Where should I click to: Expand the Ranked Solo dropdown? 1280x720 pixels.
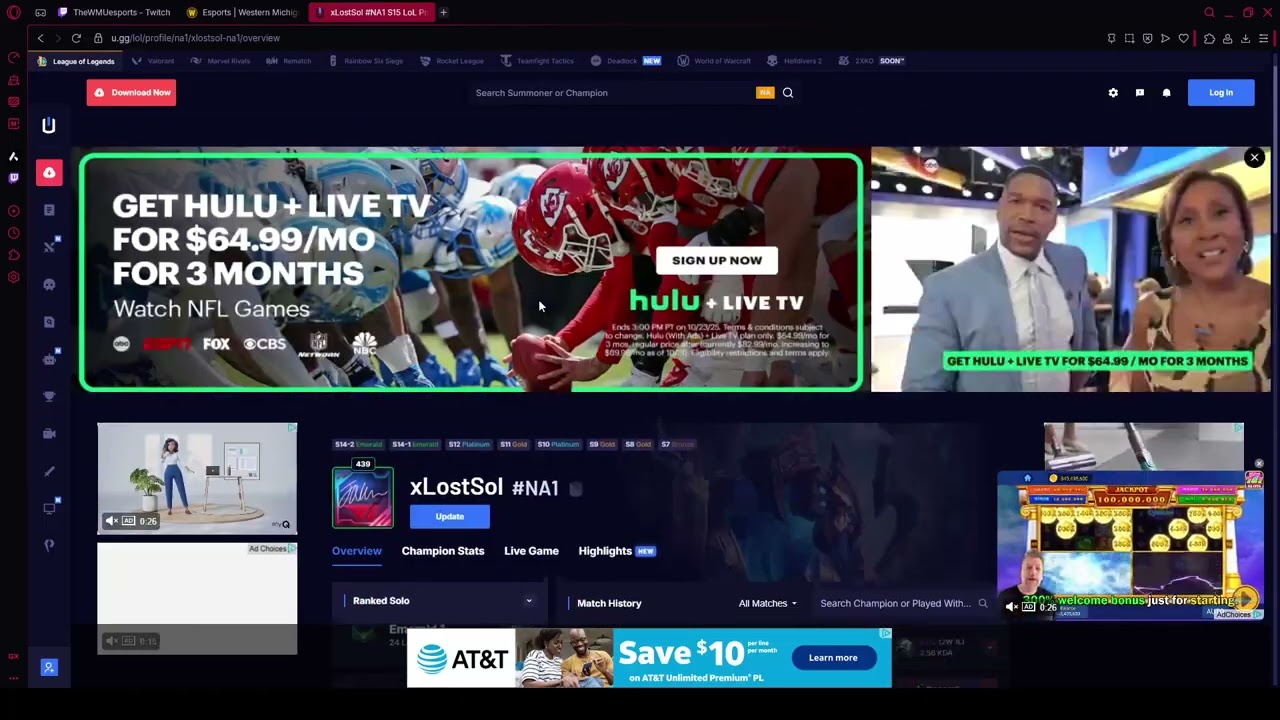click(529, 601)
